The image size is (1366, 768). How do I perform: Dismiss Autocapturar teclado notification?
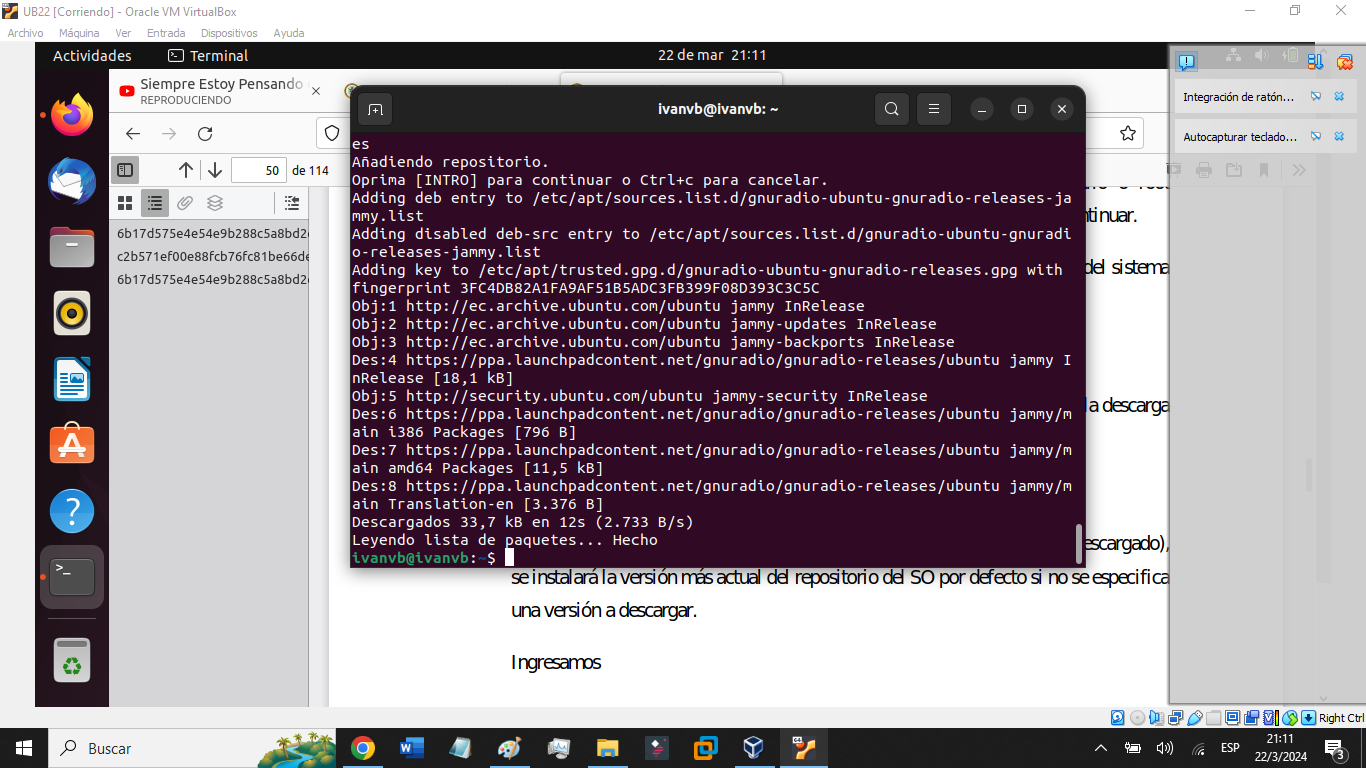1339,136
